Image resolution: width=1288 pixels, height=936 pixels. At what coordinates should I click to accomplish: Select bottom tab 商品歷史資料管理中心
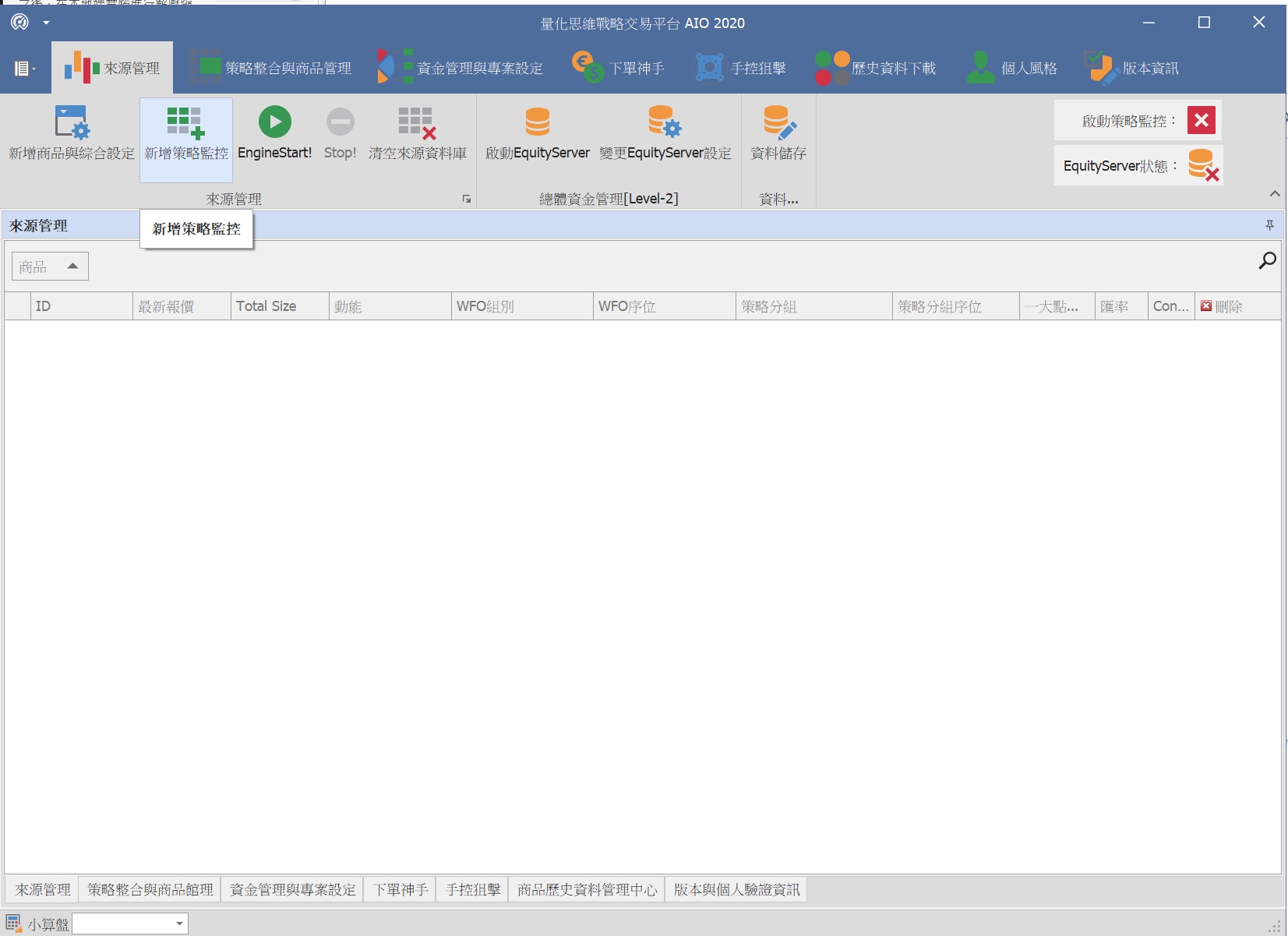[587, 889]
